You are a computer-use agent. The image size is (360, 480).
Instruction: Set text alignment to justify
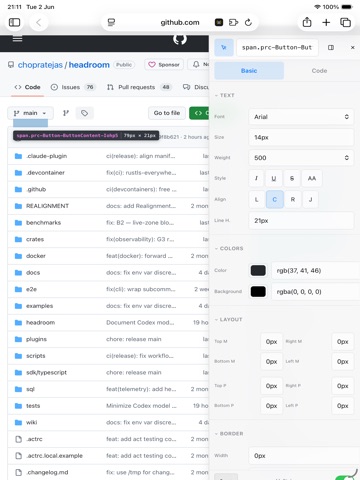[310, 199]
